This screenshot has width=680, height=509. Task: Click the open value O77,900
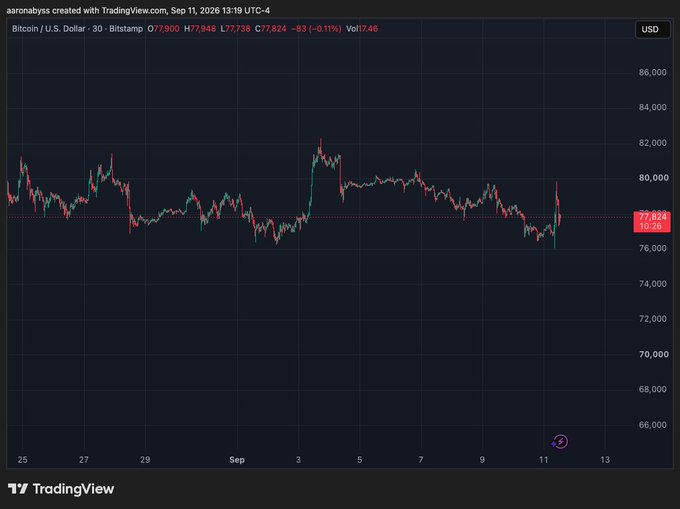(x=163, y=29)
